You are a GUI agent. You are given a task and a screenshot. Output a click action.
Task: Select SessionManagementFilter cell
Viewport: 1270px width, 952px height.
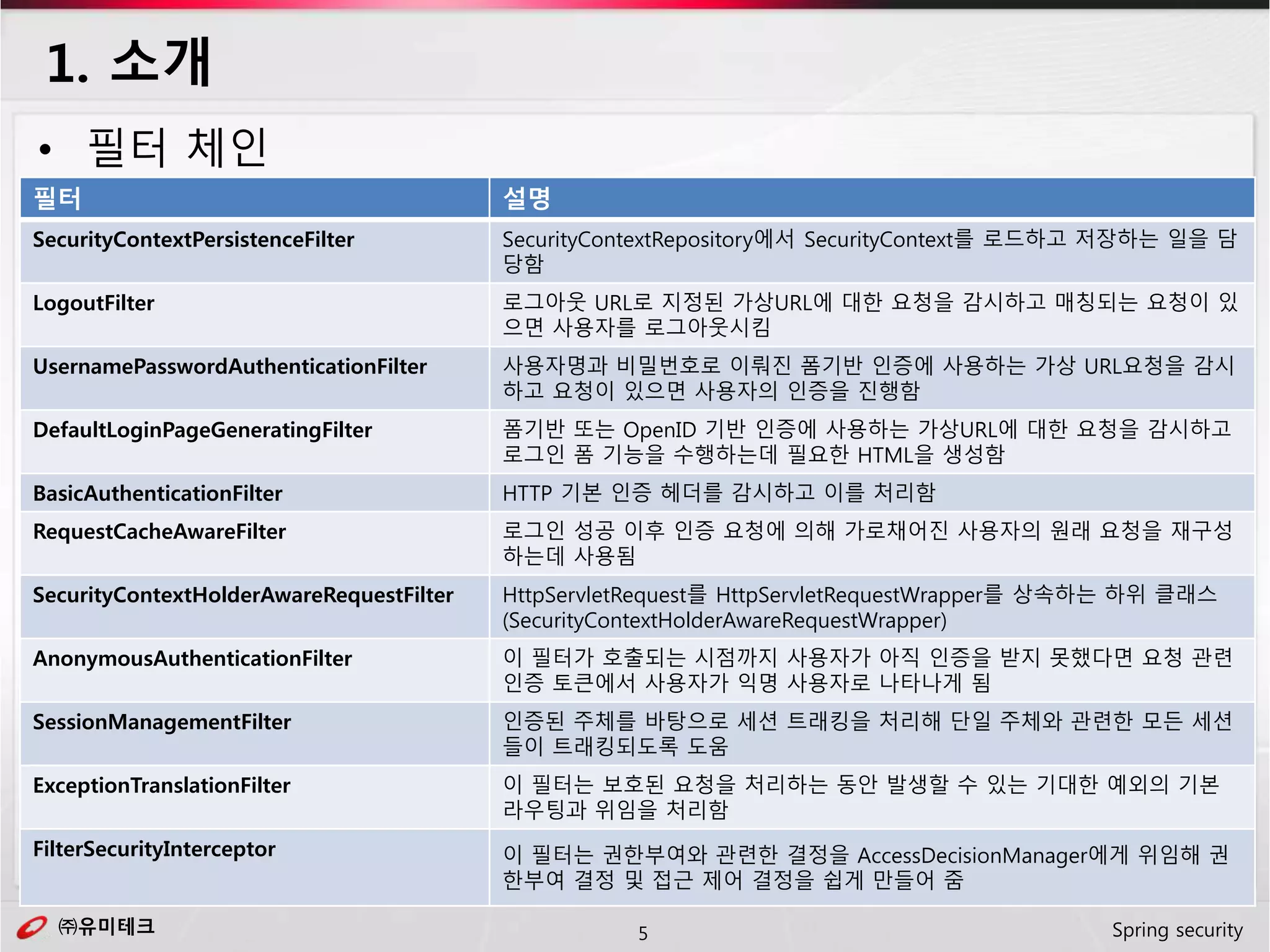tap(255, 734)
